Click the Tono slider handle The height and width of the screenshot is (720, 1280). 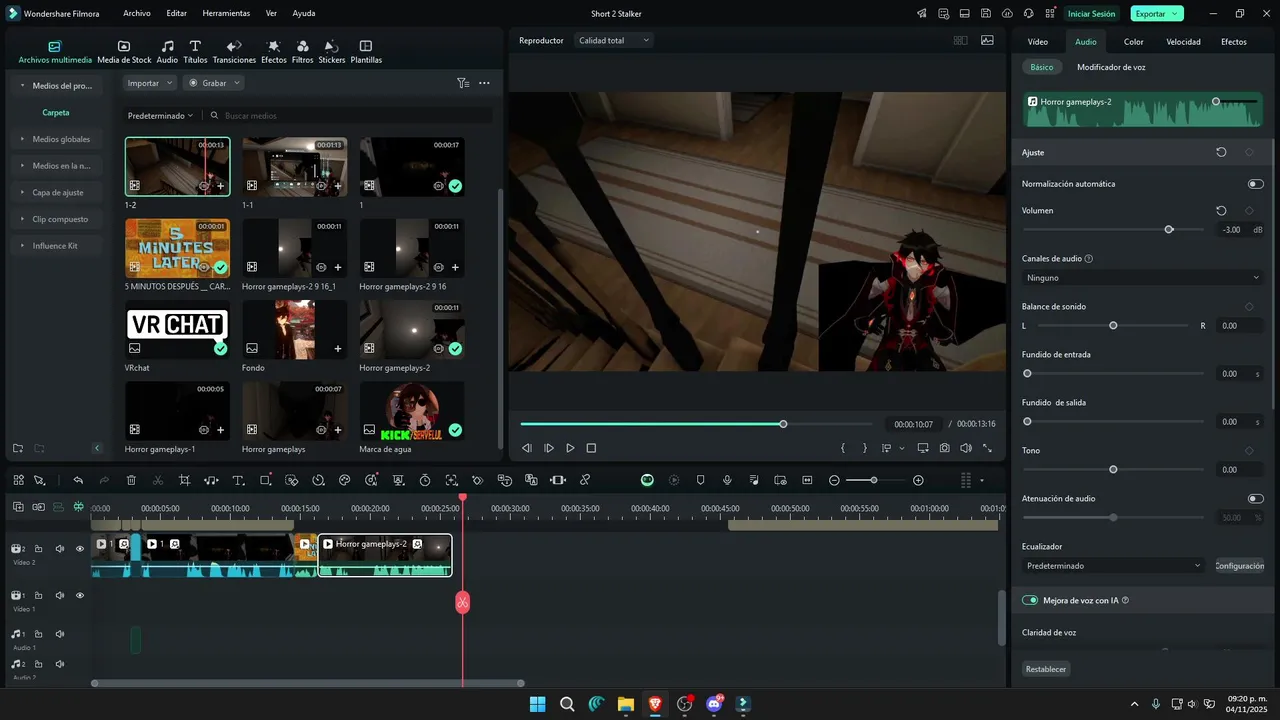[x=1113, y=470]
